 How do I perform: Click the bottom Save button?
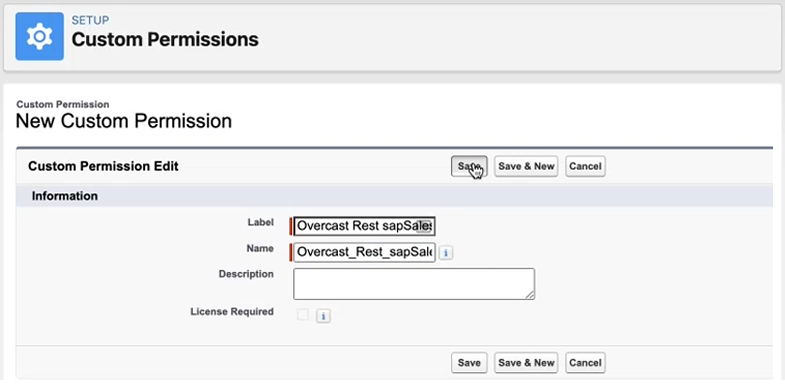[x=469, y=363]
